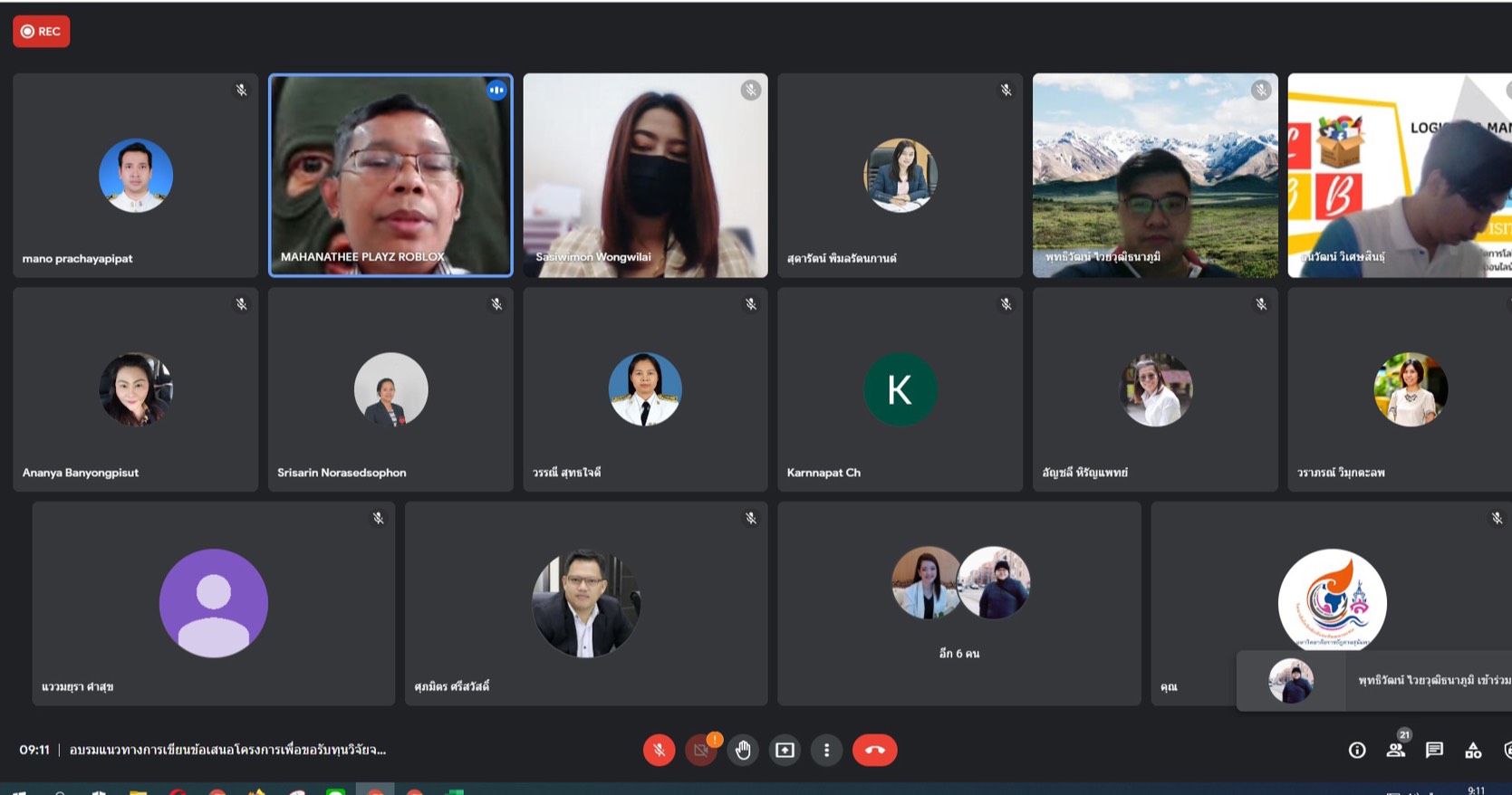This screenshot has width=1512, height=795.
Task: Turn on the camera from the call bar
Action: pos(700,750)
